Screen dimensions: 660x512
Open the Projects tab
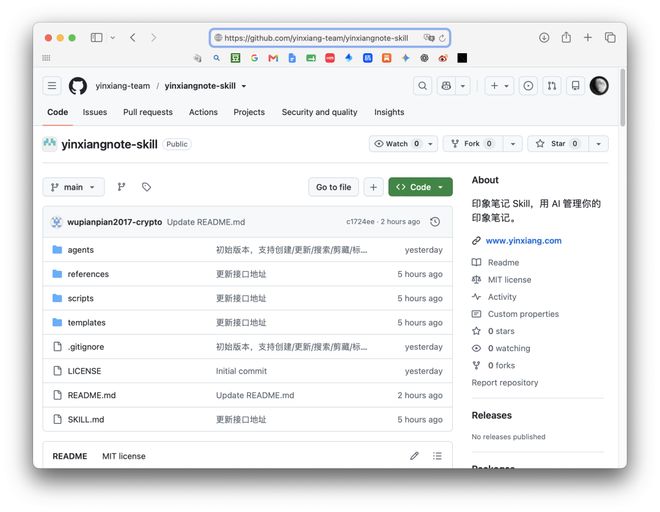point(249,112)
